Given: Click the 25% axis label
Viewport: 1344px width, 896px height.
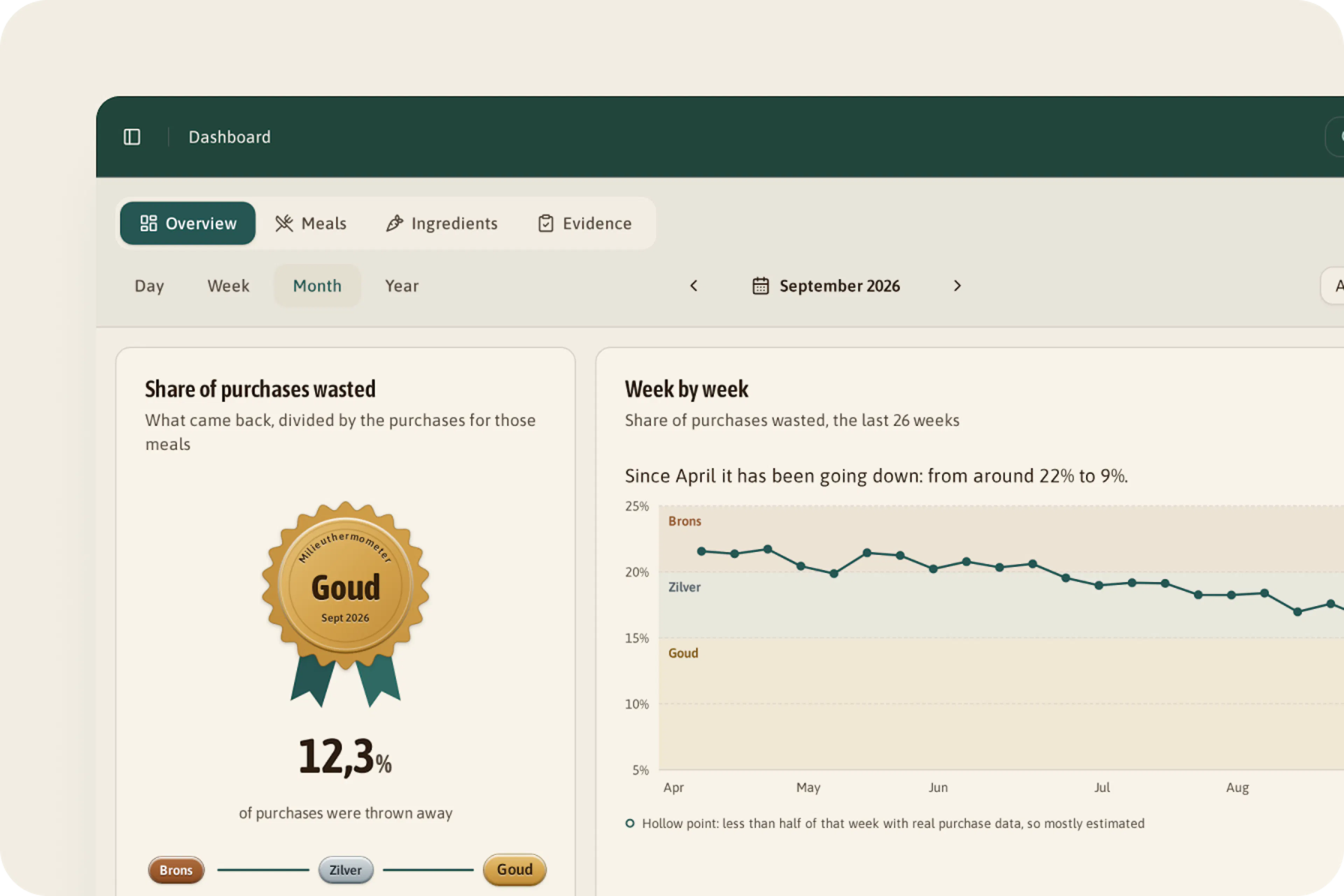Looking at the screenshot, I should [x=637, y=506].
